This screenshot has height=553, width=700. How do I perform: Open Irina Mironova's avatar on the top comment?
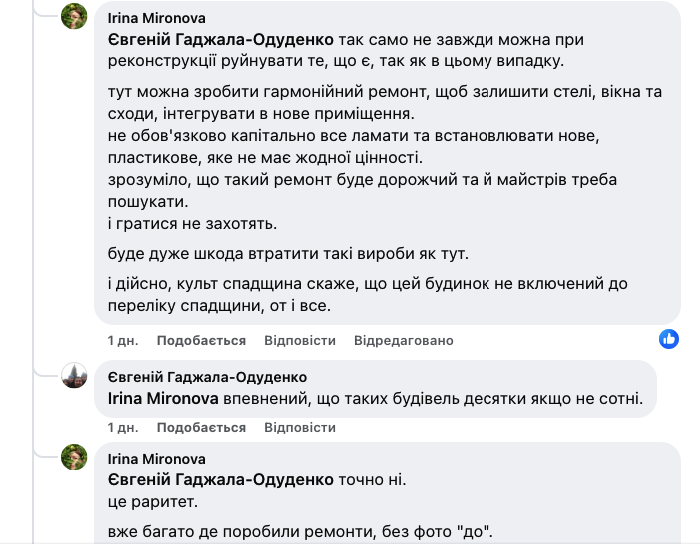pyautogui.click(x=74, y=17)
